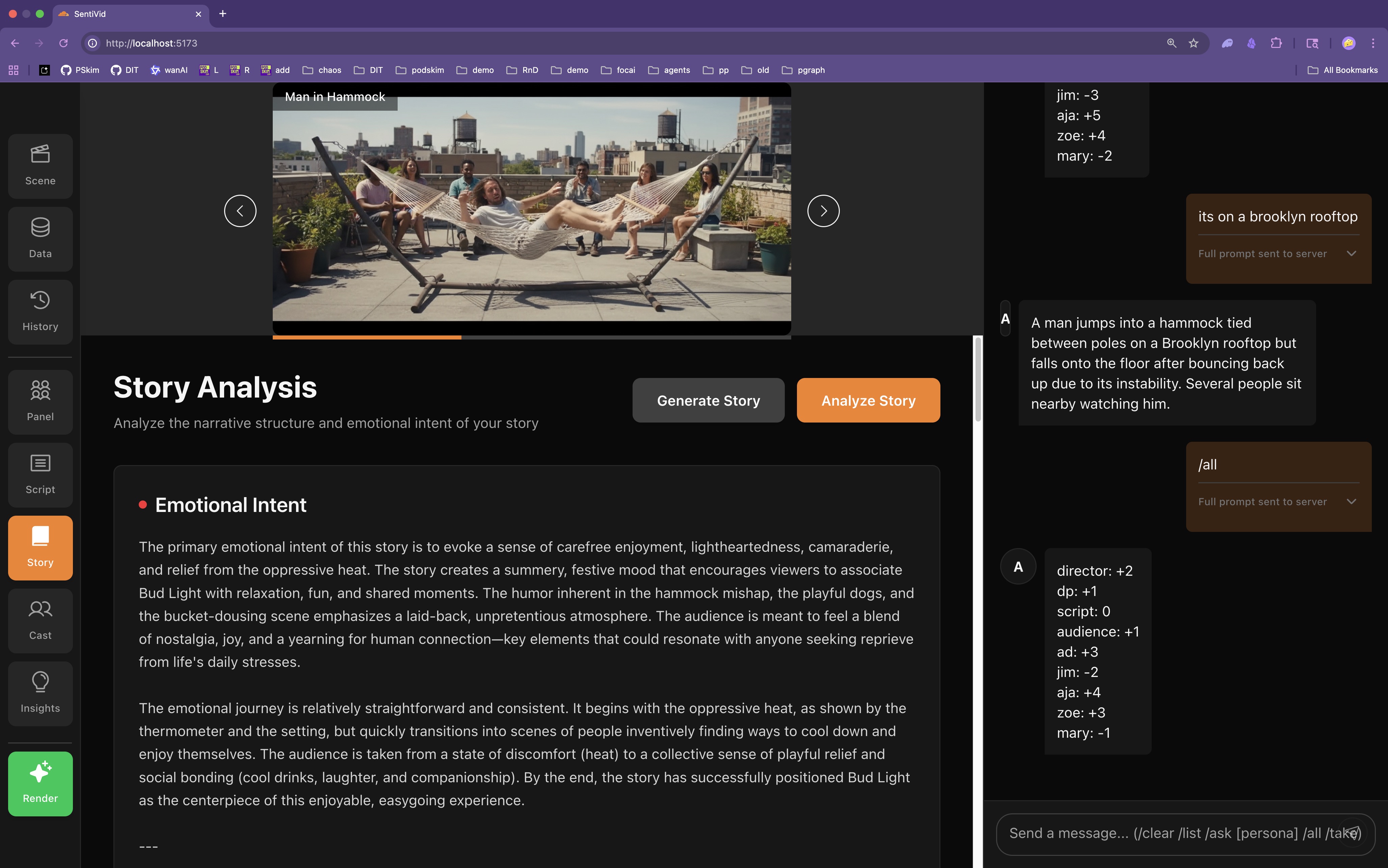Focus the Send a message input field
Screen dimensions: 1388x868
point(1165,833)
